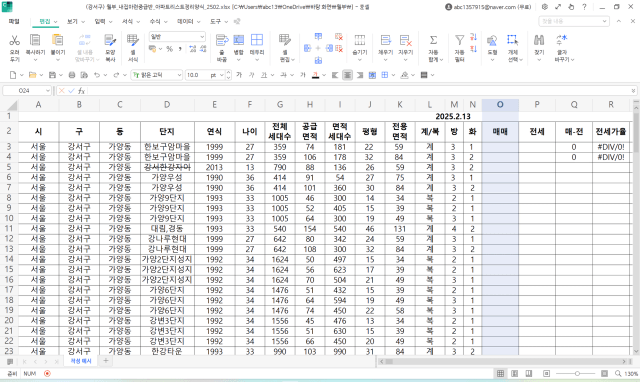Click the 130% zoom level value
640x382 pixels.
631,373
